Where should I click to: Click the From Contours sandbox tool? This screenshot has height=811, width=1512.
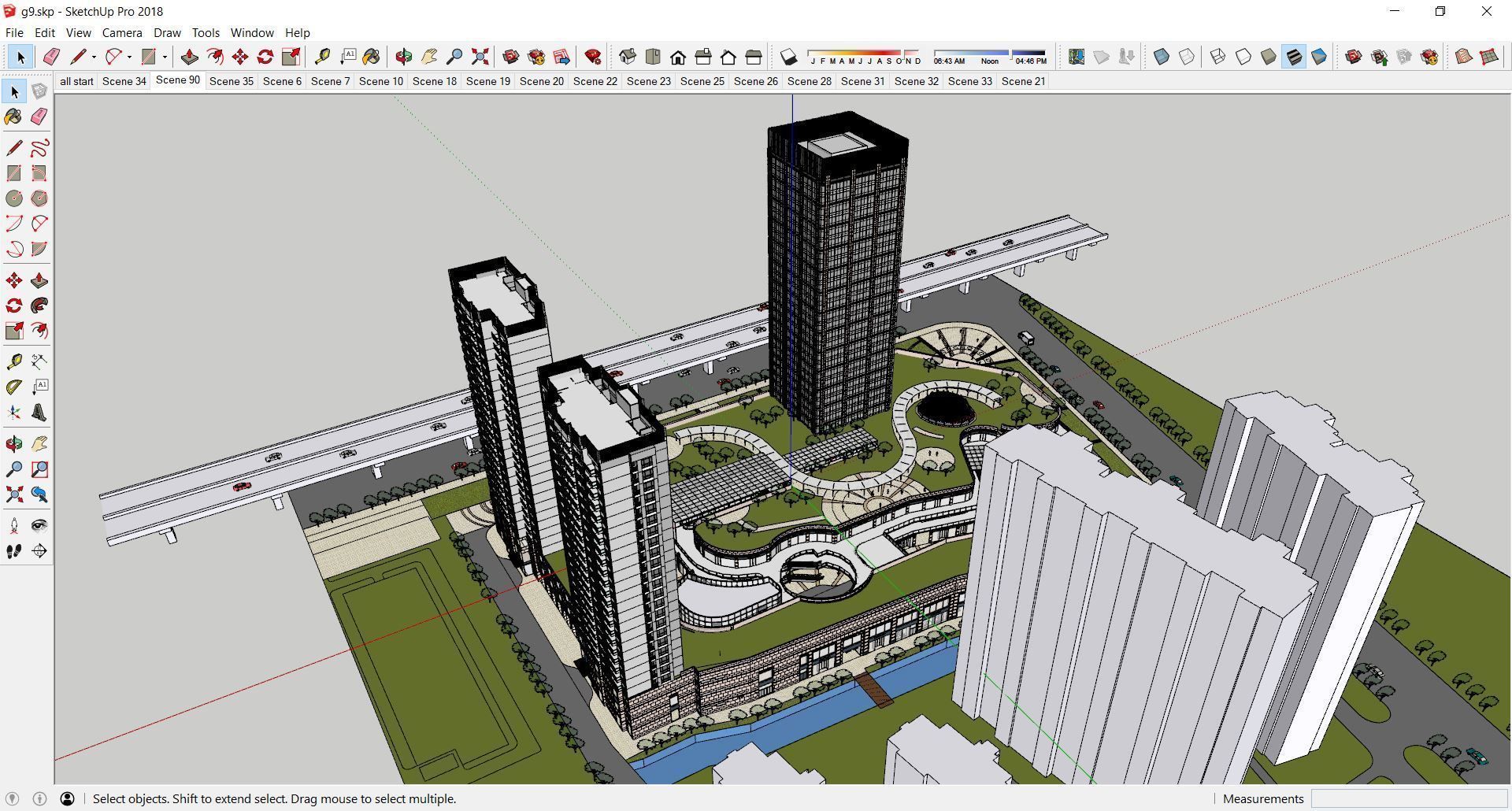click(x=1464, y=57)
